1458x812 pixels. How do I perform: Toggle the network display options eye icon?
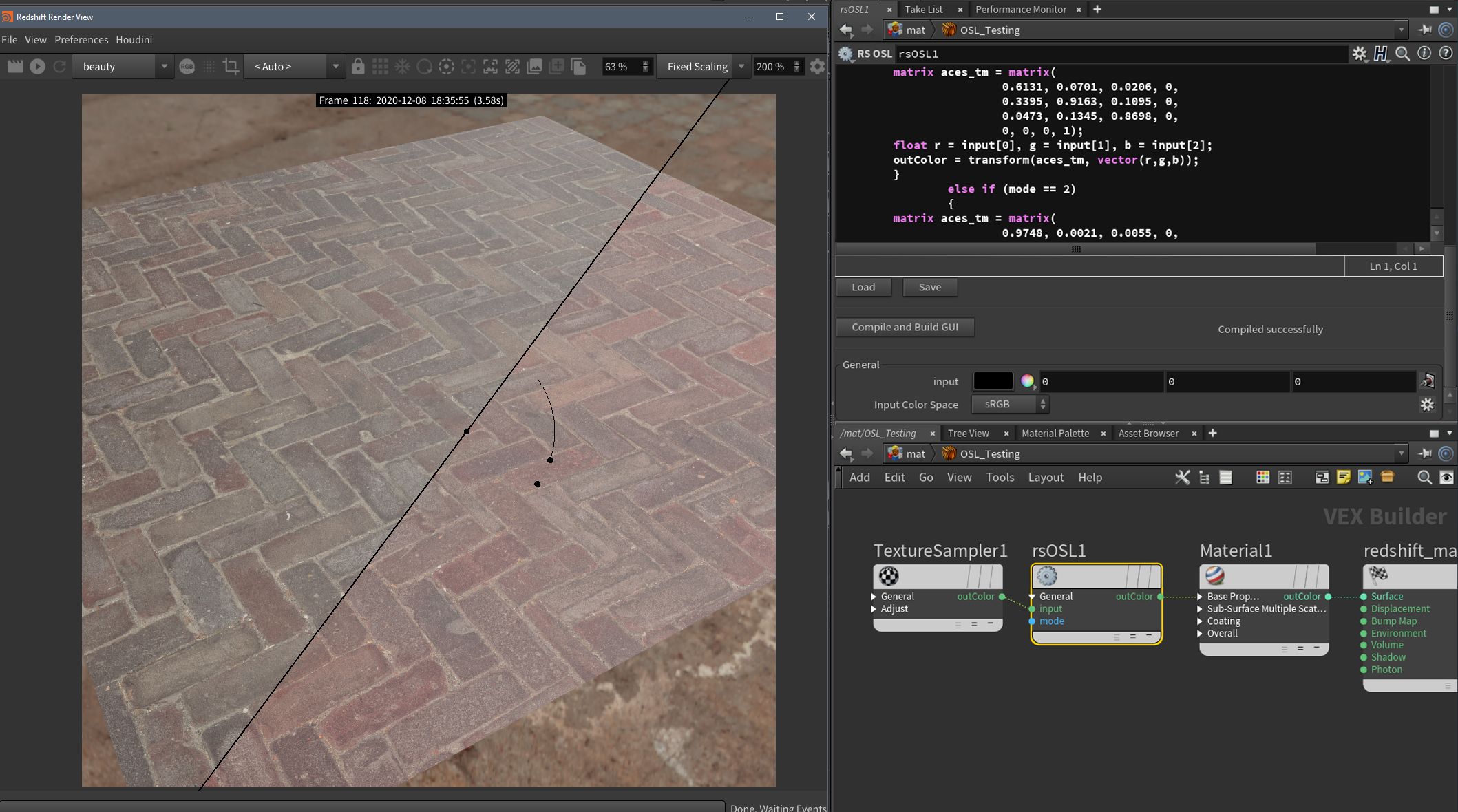1446,477
